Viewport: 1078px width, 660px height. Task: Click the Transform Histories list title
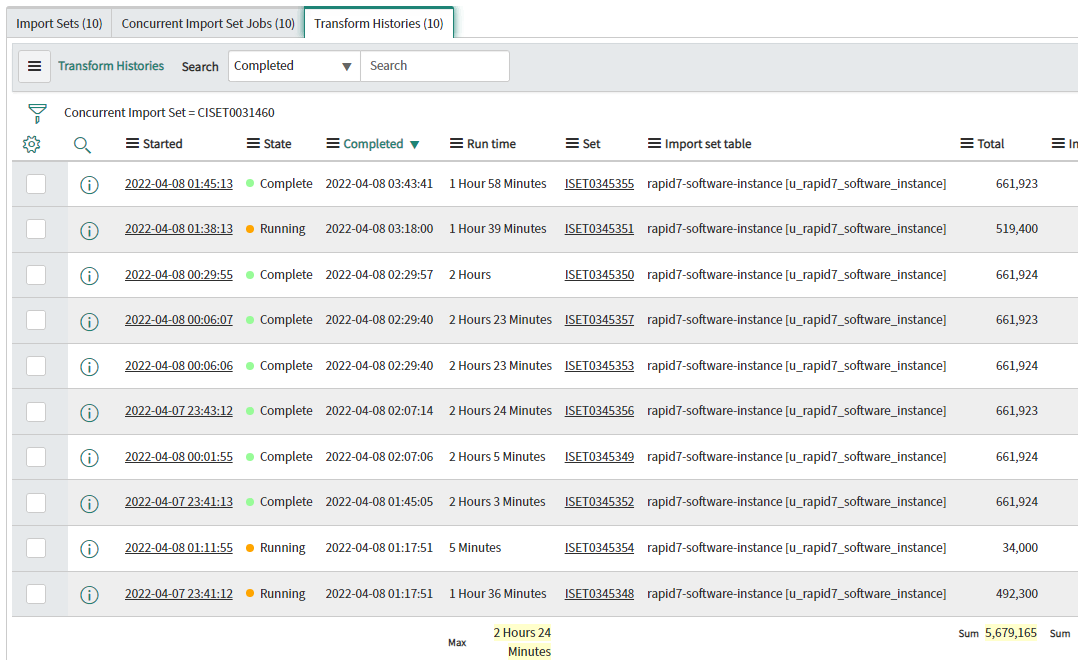tap(111, 66)
